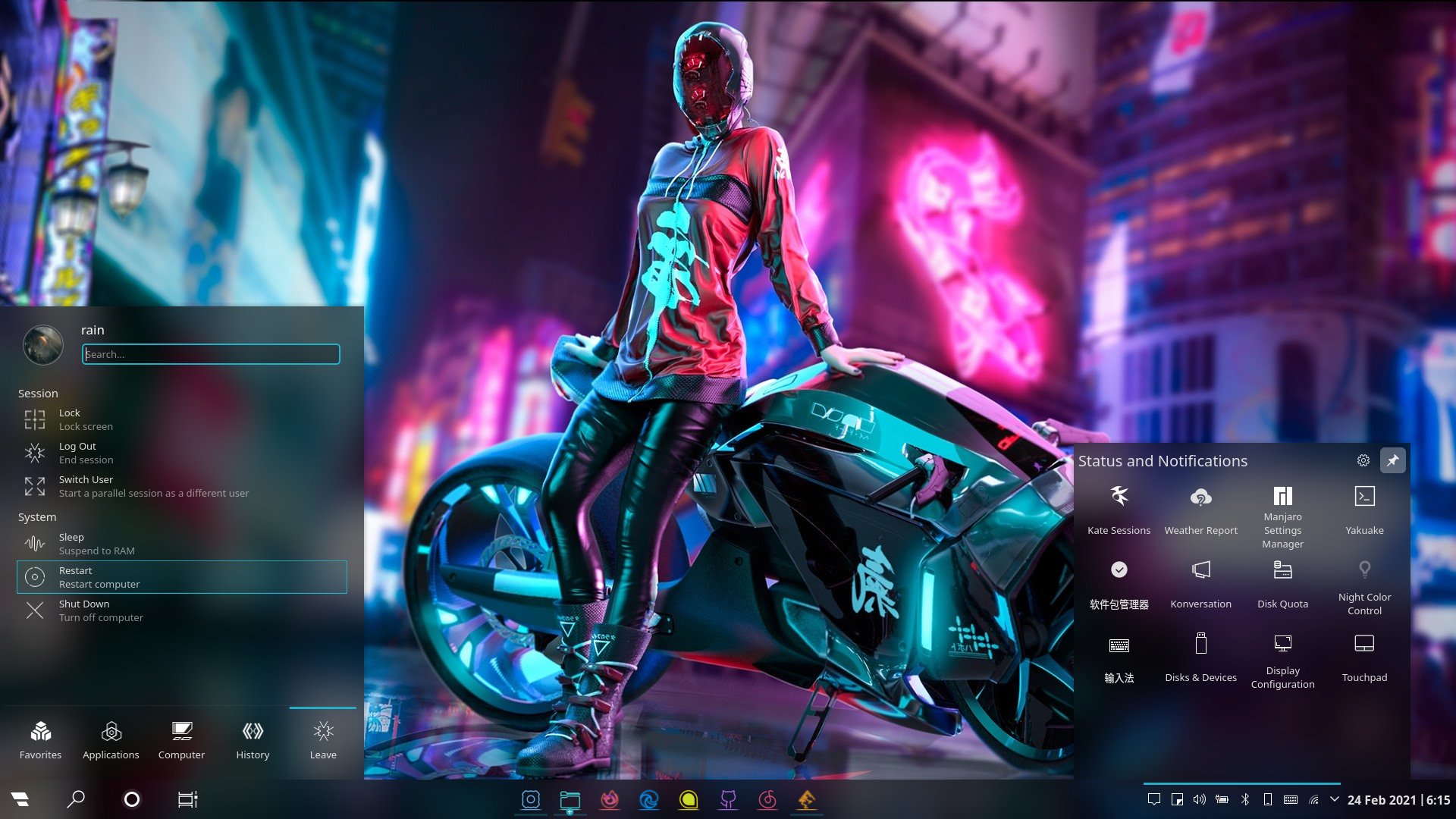Click the date and time clock
The width and height of the screenshot is (1456, 819).
[x=1398, y=800]
